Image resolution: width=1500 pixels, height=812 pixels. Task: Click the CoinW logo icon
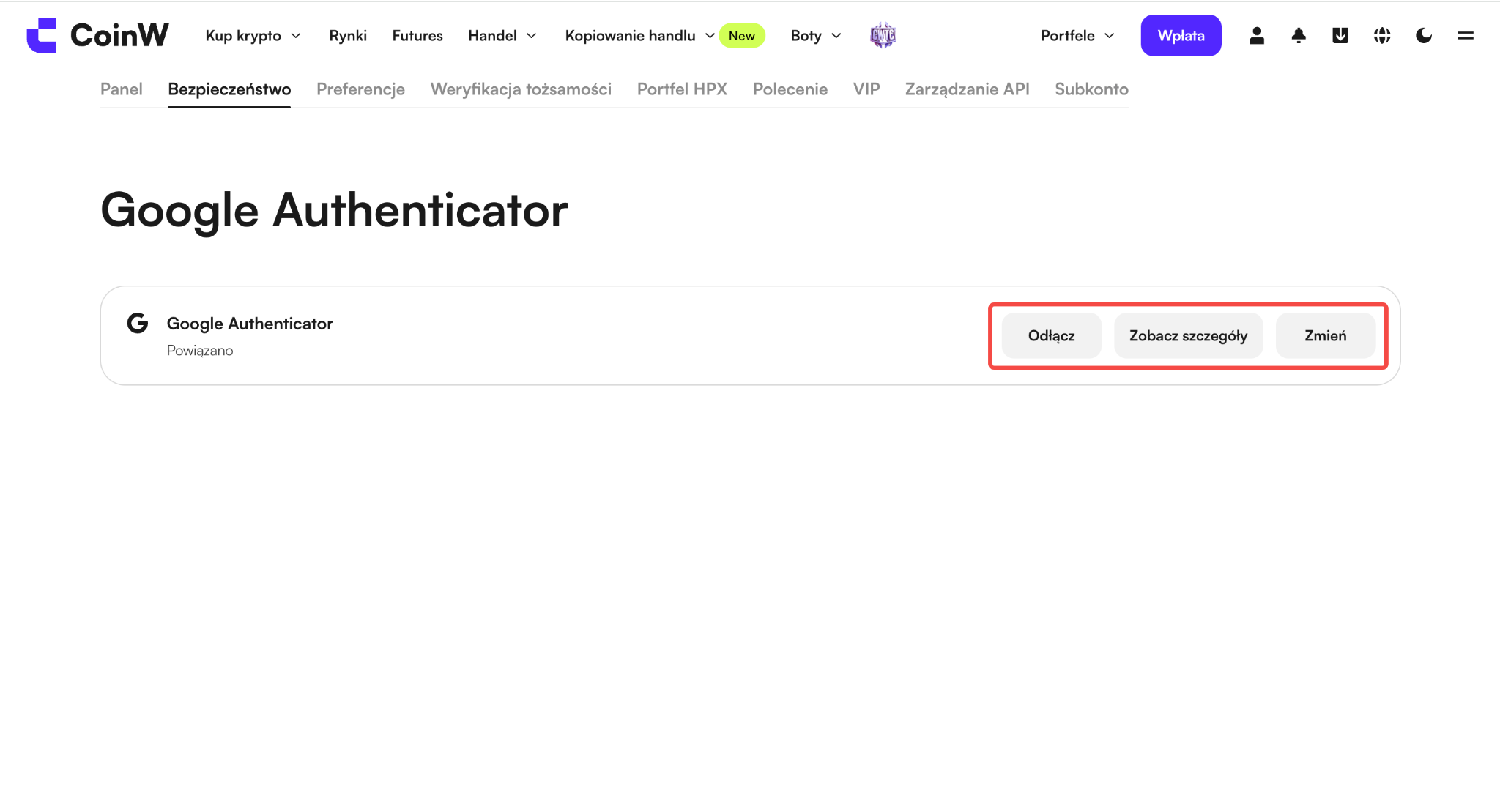coord(42,35)
